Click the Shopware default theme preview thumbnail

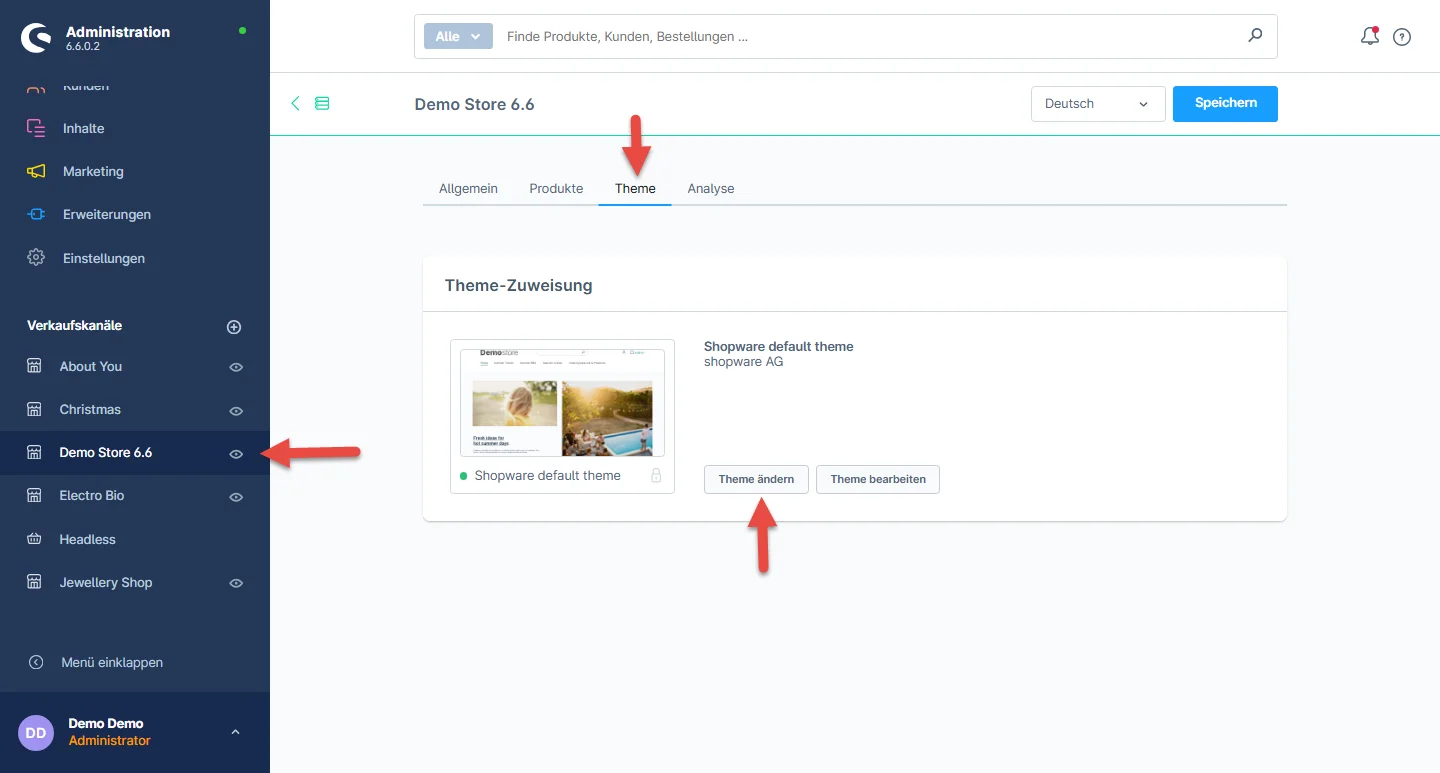coord(562,403)
